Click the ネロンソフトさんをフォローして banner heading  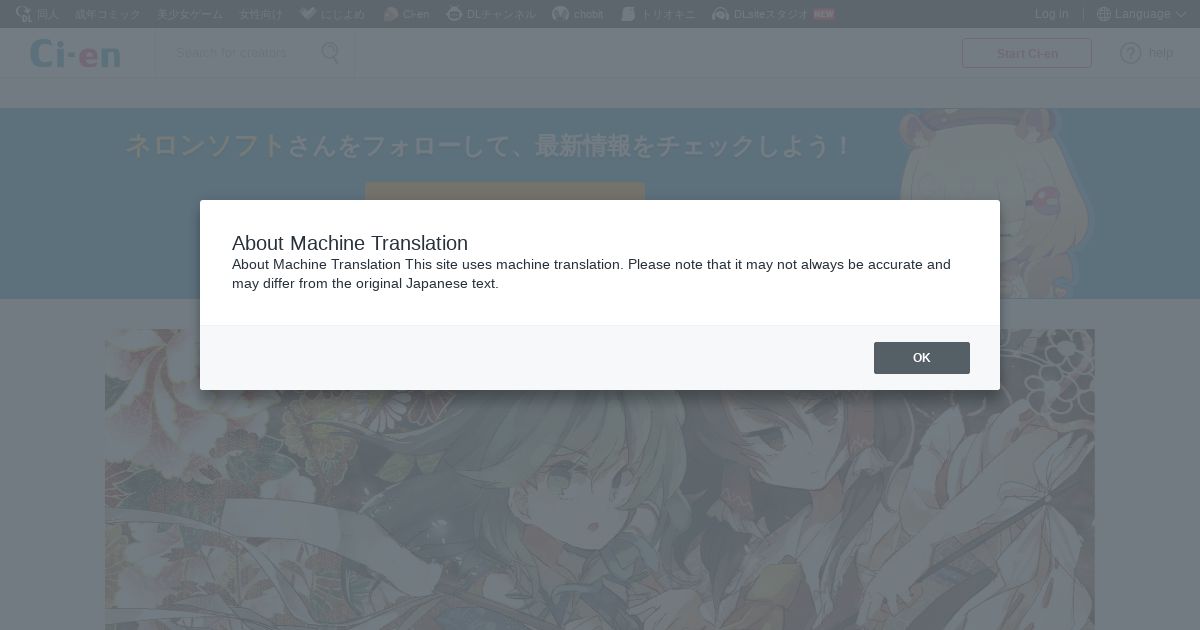point(488,146)
